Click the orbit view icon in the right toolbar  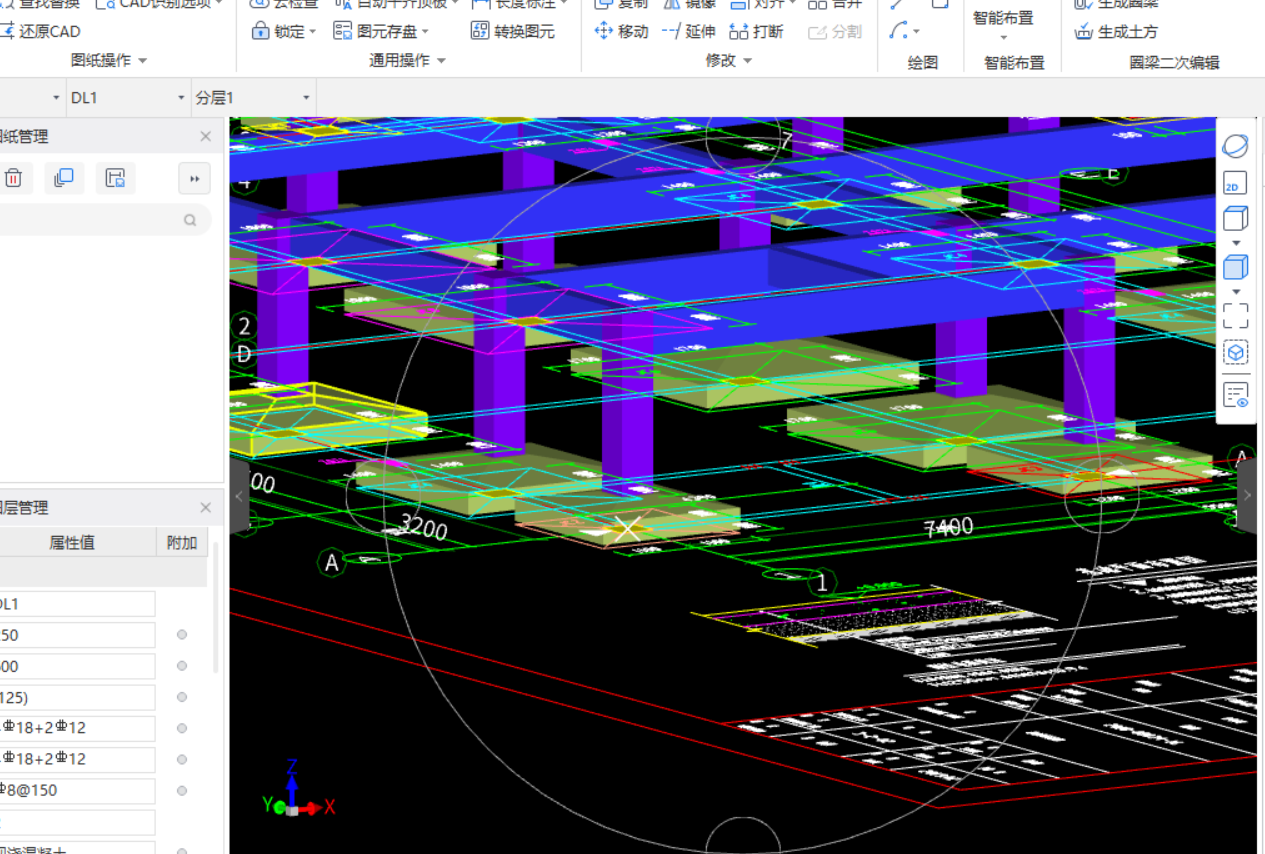pyautogui.click(x=1235, y=146)
